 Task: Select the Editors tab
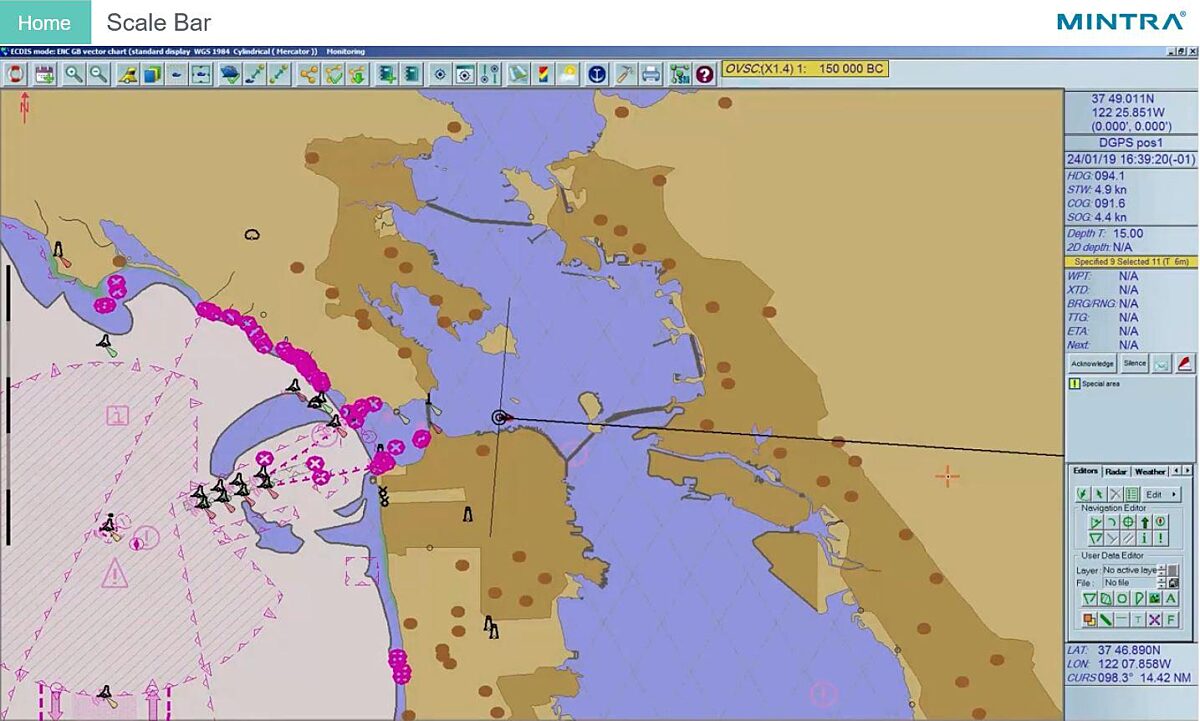1085,471
